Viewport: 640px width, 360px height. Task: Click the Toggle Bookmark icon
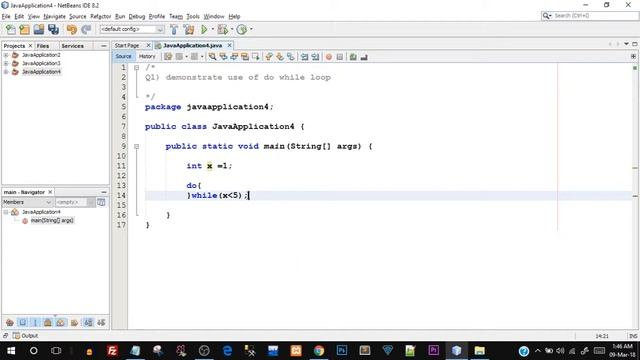[291, 57]
